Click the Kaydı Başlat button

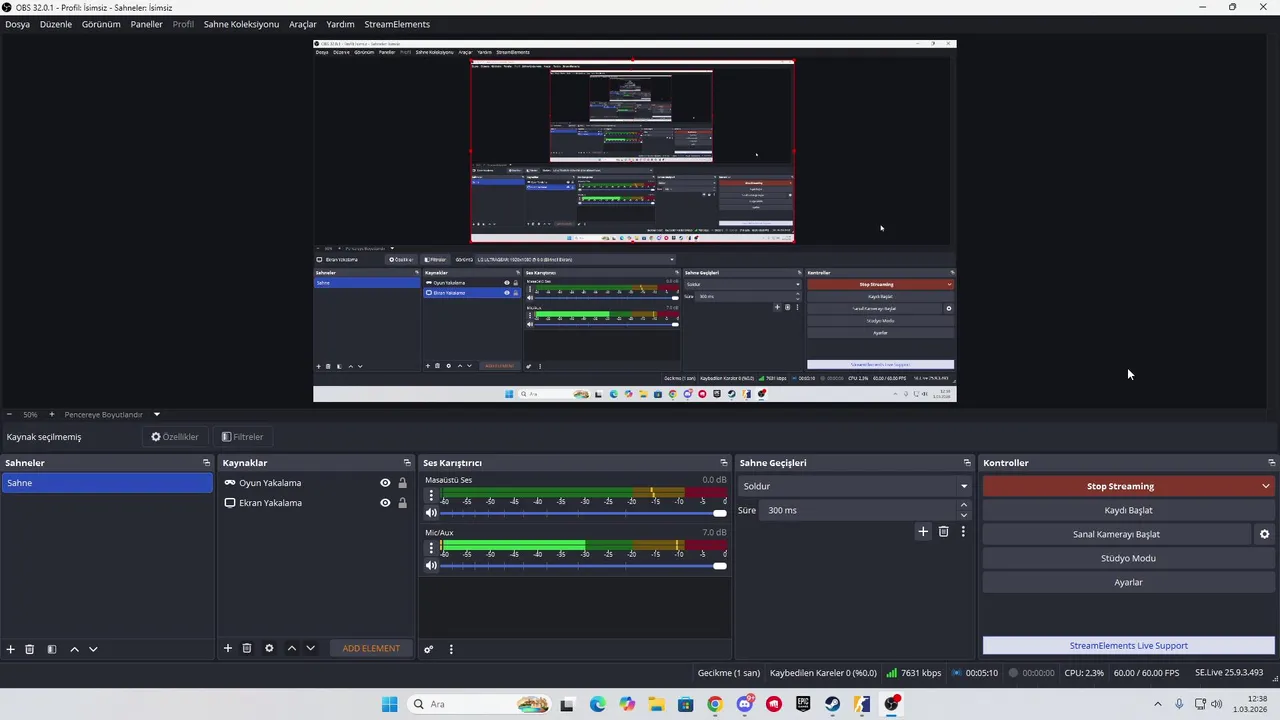1128,510
